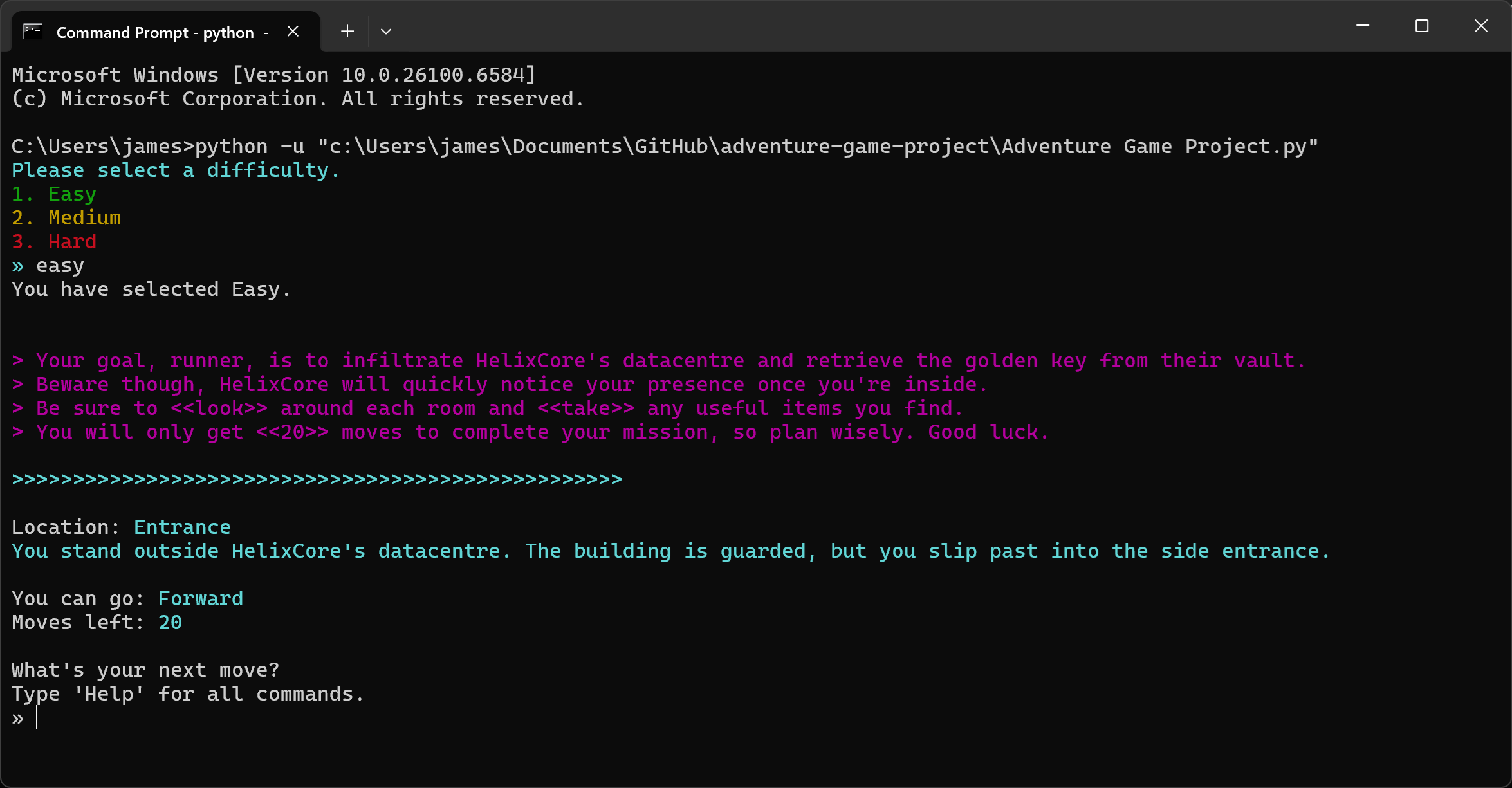Screen dimensions: 1512x788
Task: Click the <<look>> command in instructions
Action: click(x=219, y=408)
